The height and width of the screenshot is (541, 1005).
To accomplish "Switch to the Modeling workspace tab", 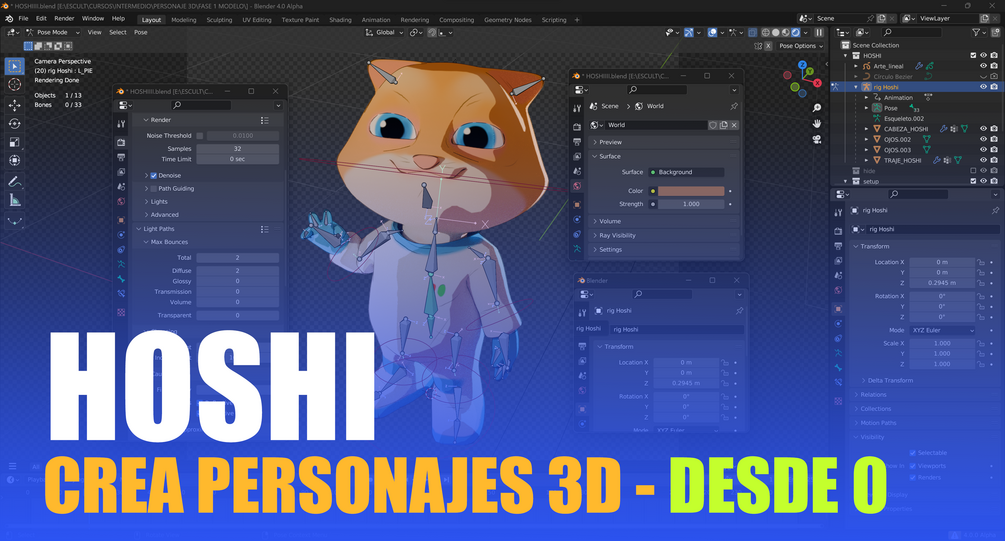I will [184, 20].
